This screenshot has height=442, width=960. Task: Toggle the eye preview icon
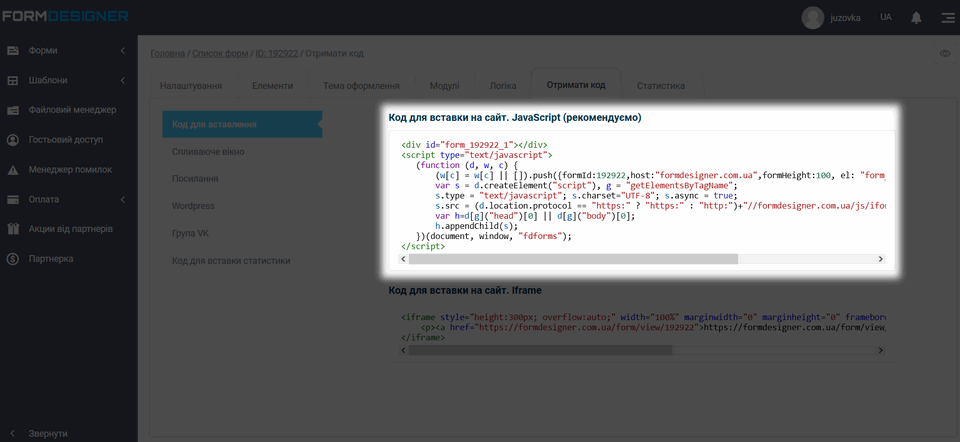tap(945, 53)
